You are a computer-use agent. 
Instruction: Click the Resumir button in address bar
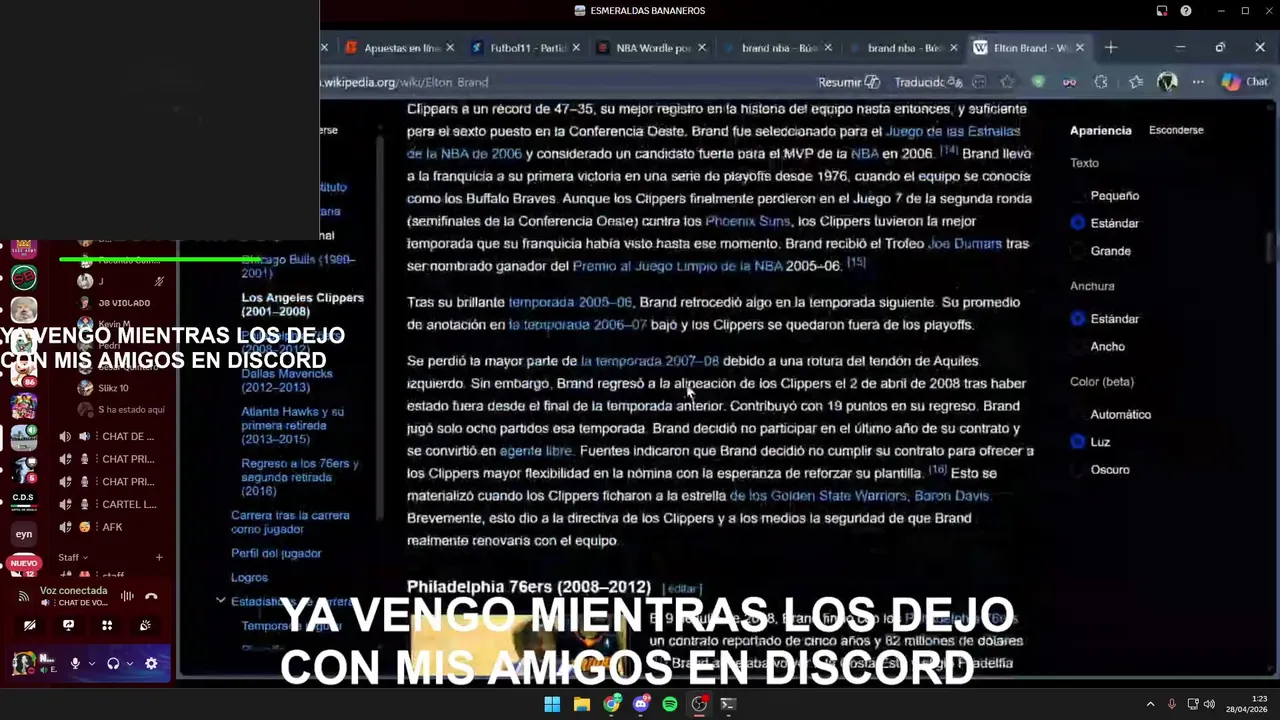[849, 82]
